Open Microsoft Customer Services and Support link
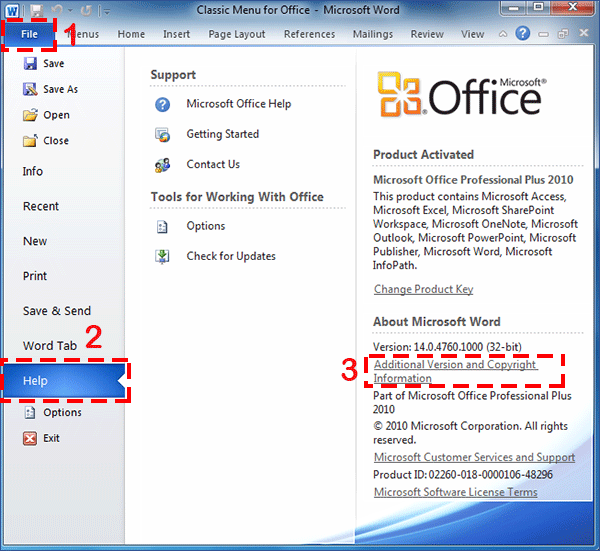The width and height of the screenshot is (600, 551). [474, 457]
